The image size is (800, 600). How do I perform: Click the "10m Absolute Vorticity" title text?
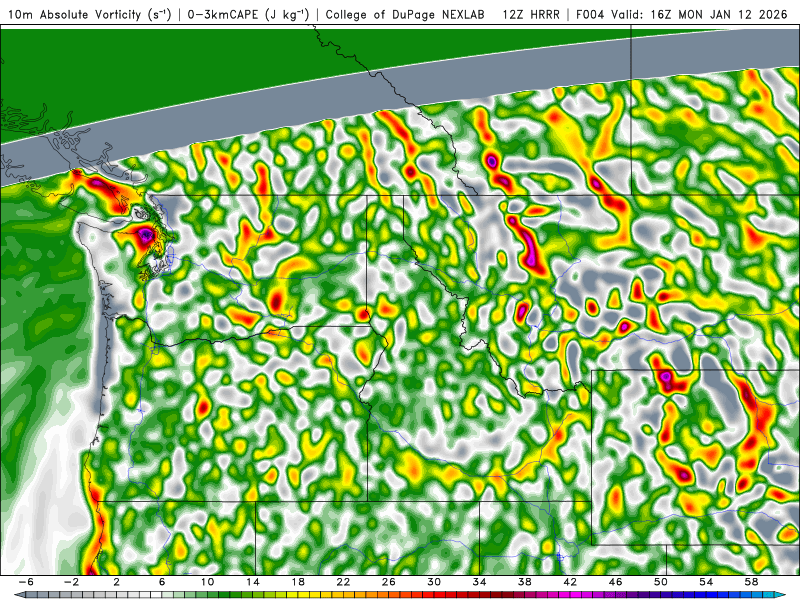click(x=75, y=14)
